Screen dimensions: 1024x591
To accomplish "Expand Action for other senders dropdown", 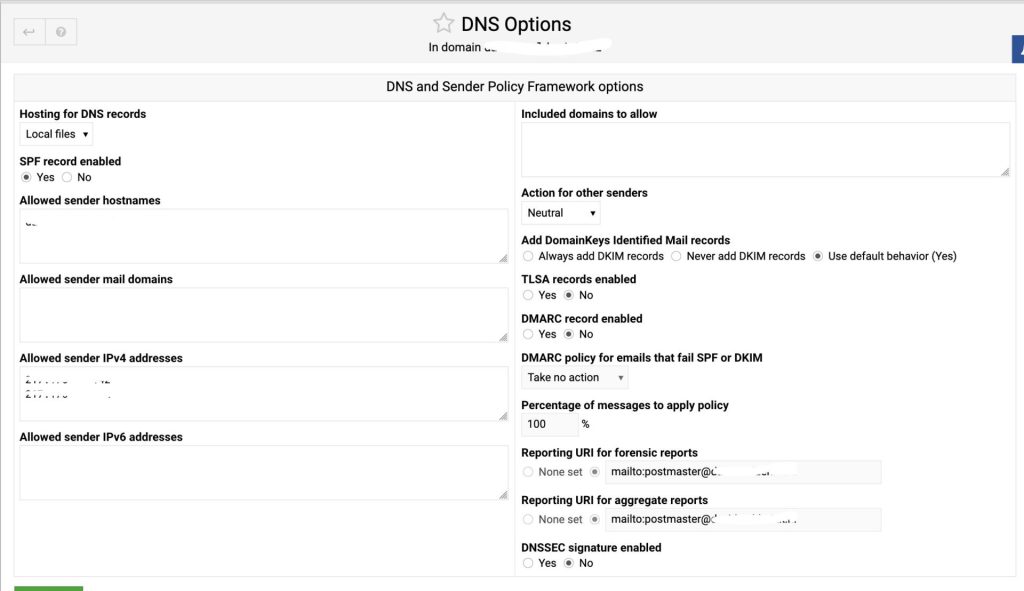I will pos(560,213).
